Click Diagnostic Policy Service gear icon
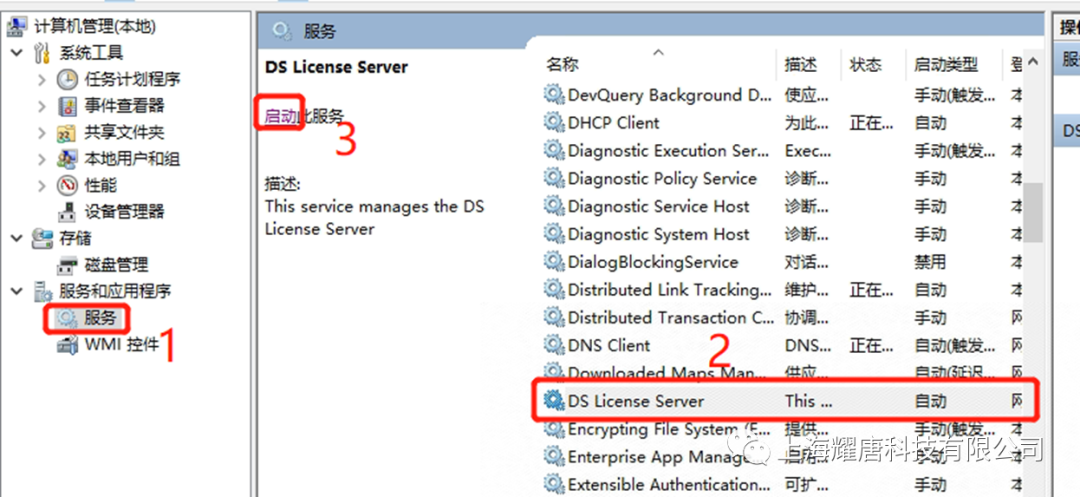 coord(553,178)
